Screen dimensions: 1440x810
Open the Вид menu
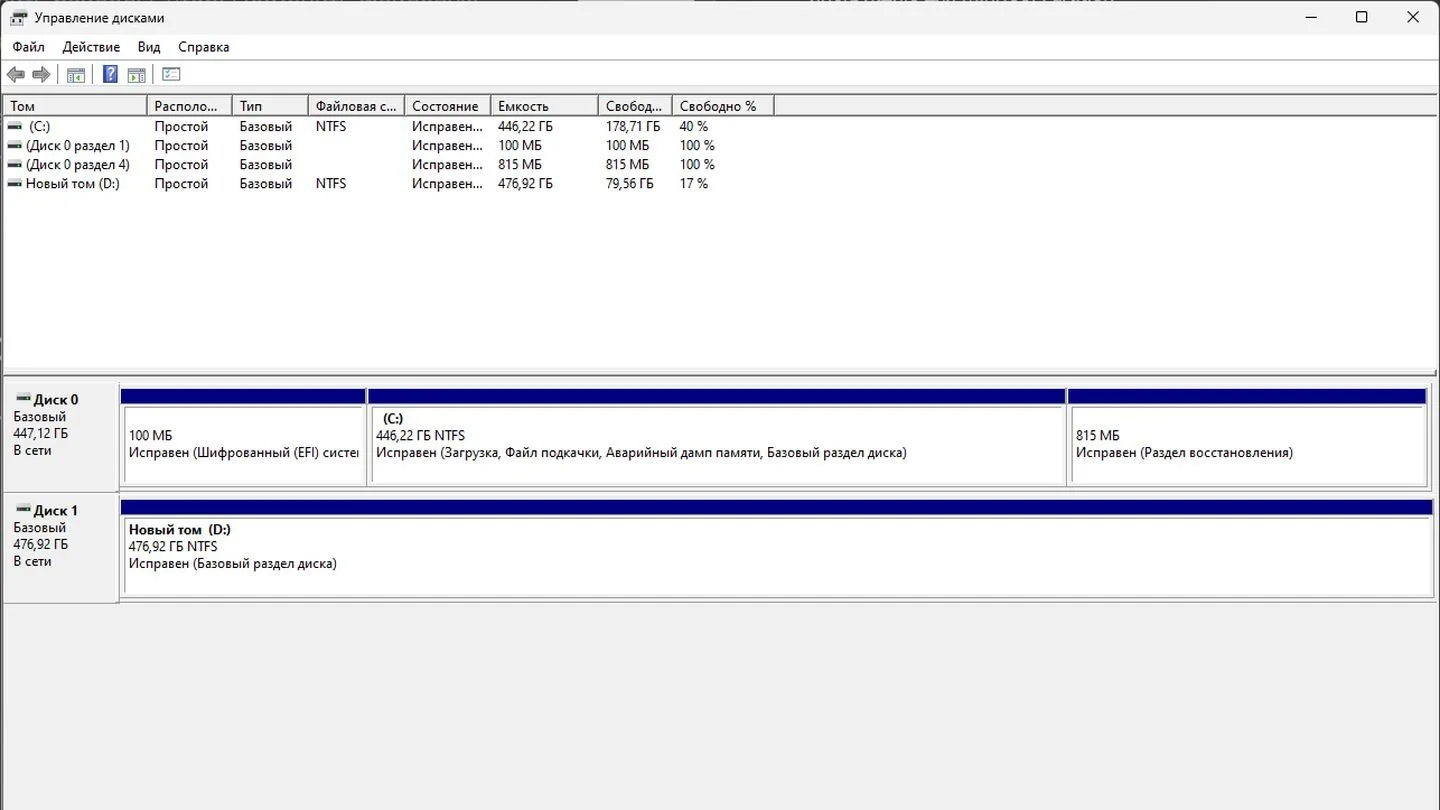pyautogui.click(x=149, y=47)
